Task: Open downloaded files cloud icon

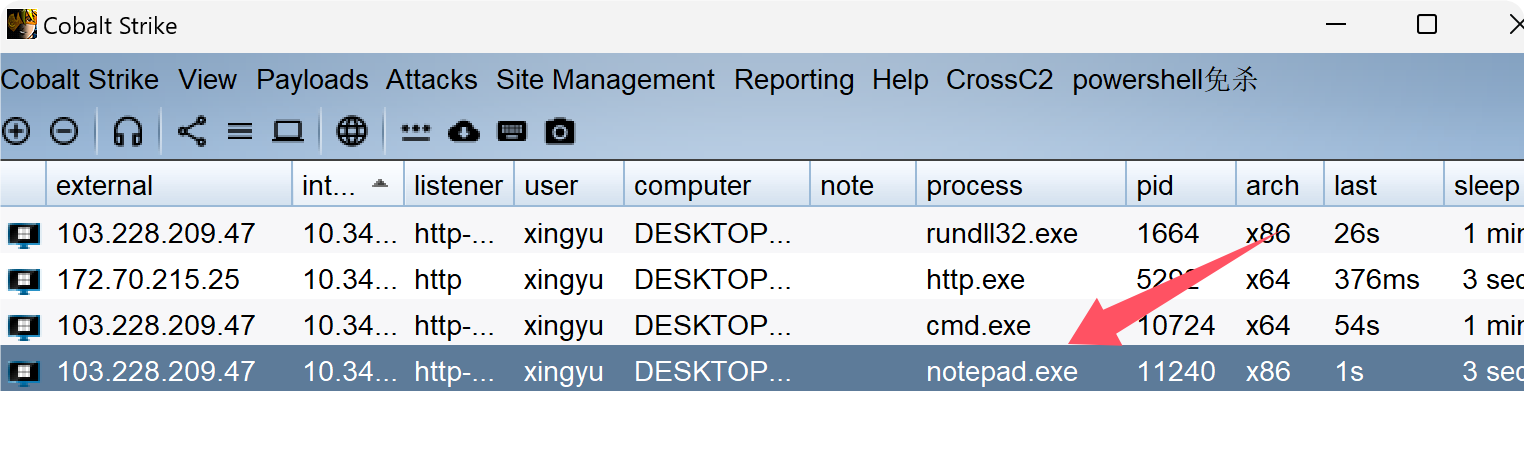Action: tap(464, 131)
